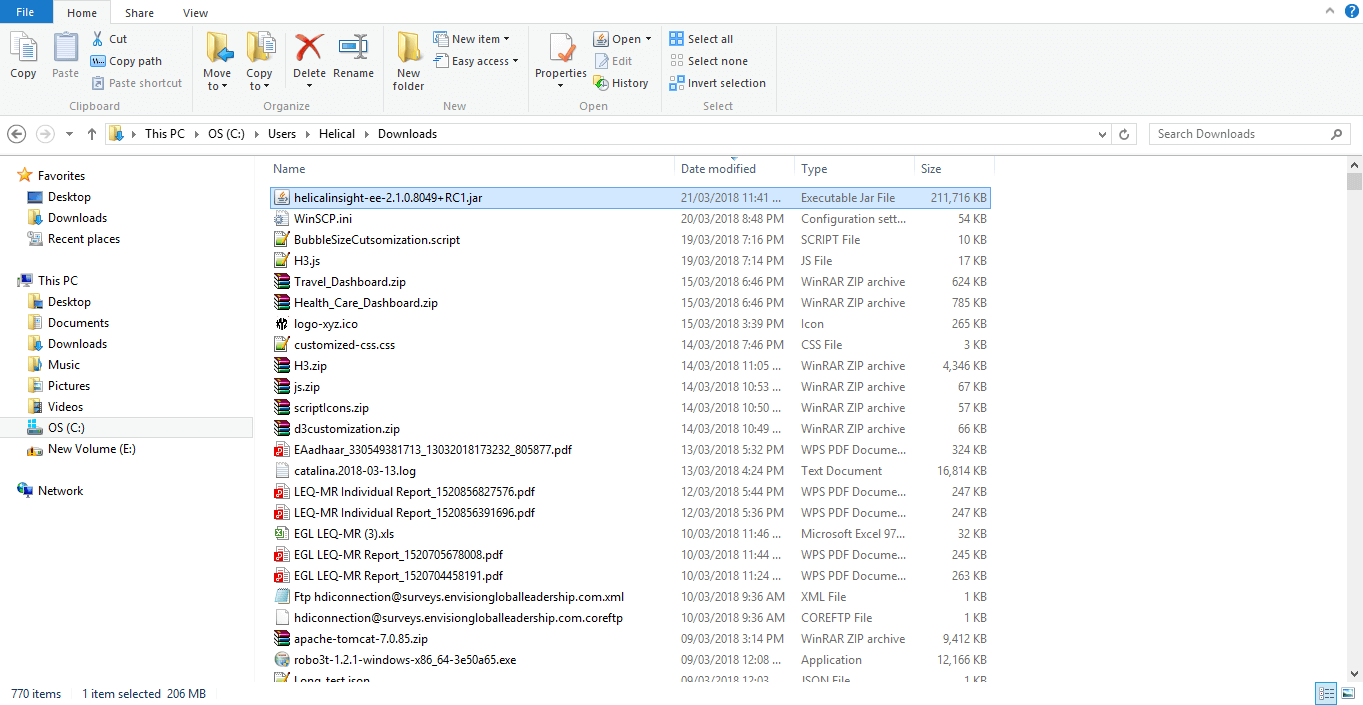Click Select all in ribbon
1363x705 pixels.
701,39
